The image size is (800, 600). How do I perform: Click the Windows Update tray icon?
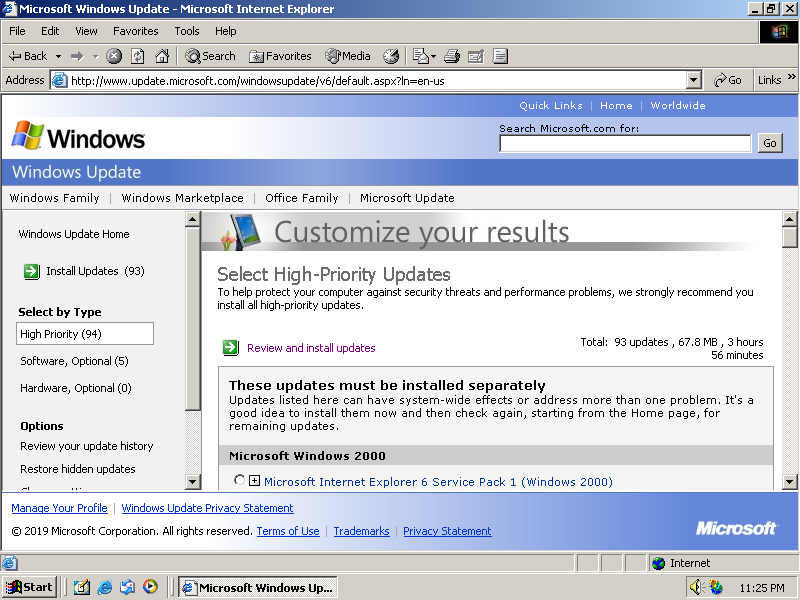point(716,587)
